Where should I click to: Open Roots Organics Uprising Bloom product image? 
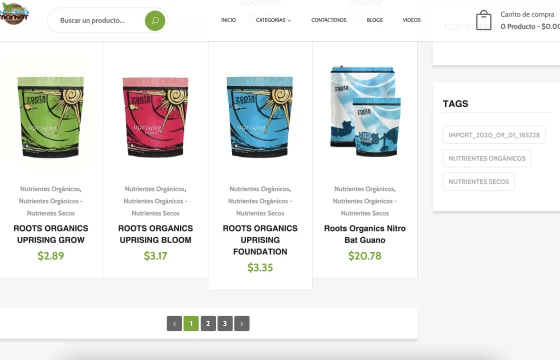point(155,117)
